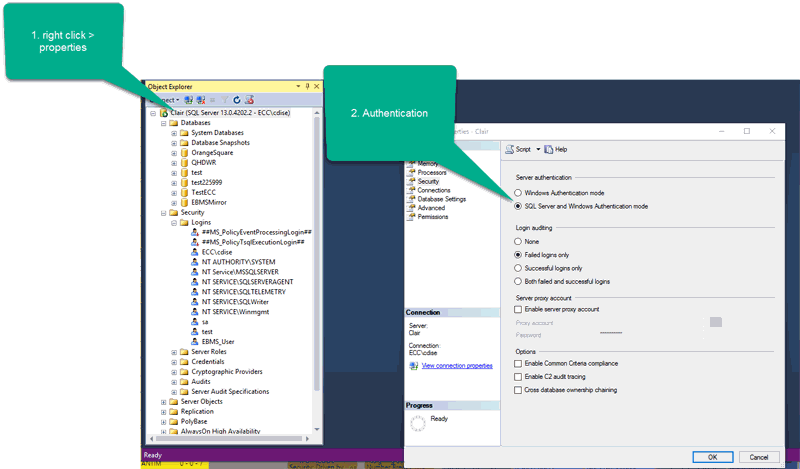Select the sa login icon

tap(195, 321)
